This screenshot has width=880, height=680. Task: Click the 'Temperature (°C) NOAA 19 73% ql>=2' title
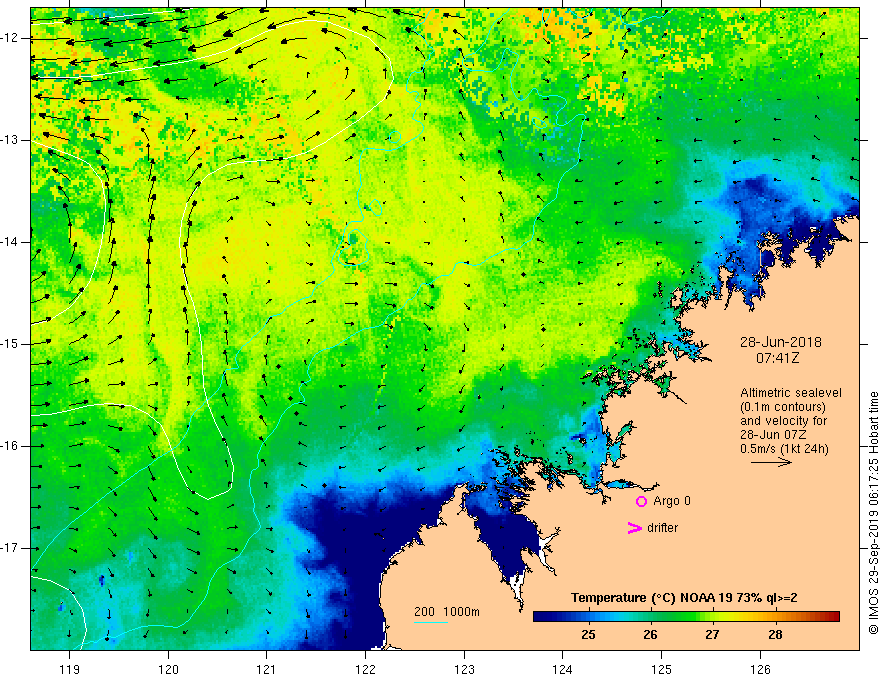click(684, 598)
